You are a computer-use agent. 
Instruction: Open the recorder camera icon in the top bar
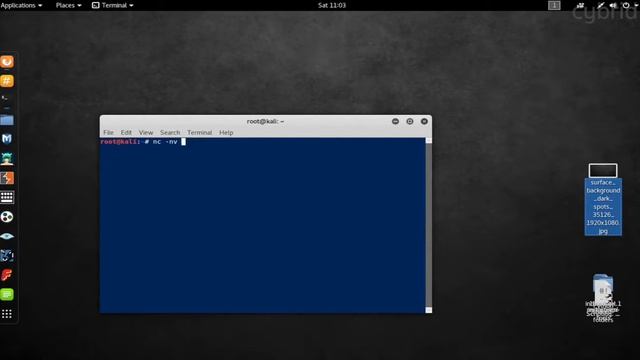[x=580, y=5]
